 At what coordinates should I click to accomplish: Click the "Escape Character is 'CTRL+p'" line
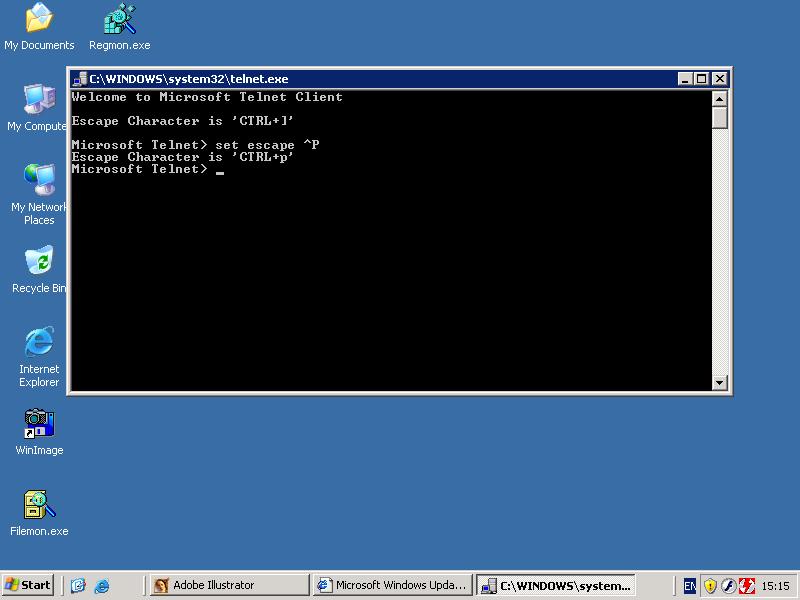coord(183,157)
